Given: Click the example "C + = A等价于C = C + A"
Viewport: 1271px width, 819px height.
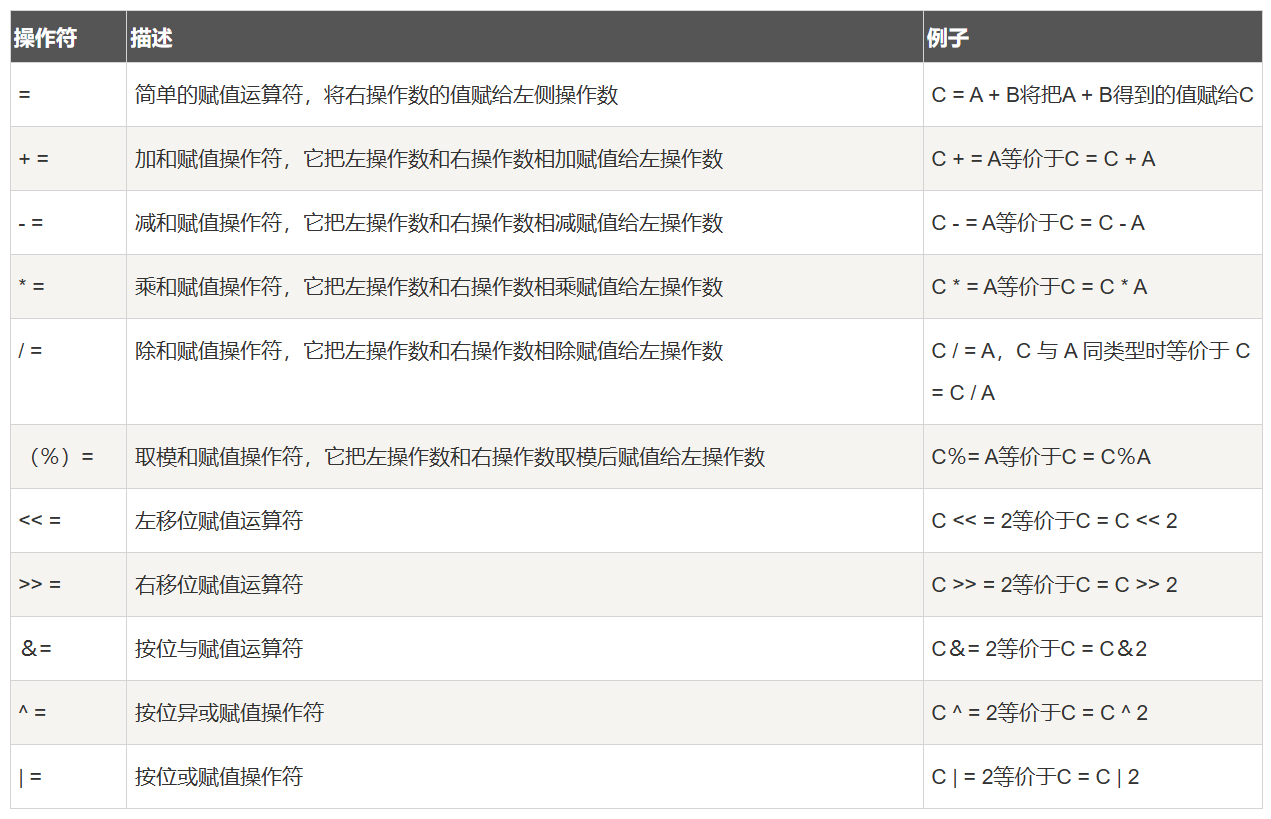Looking at the screenshot, I should [1043, 159].
